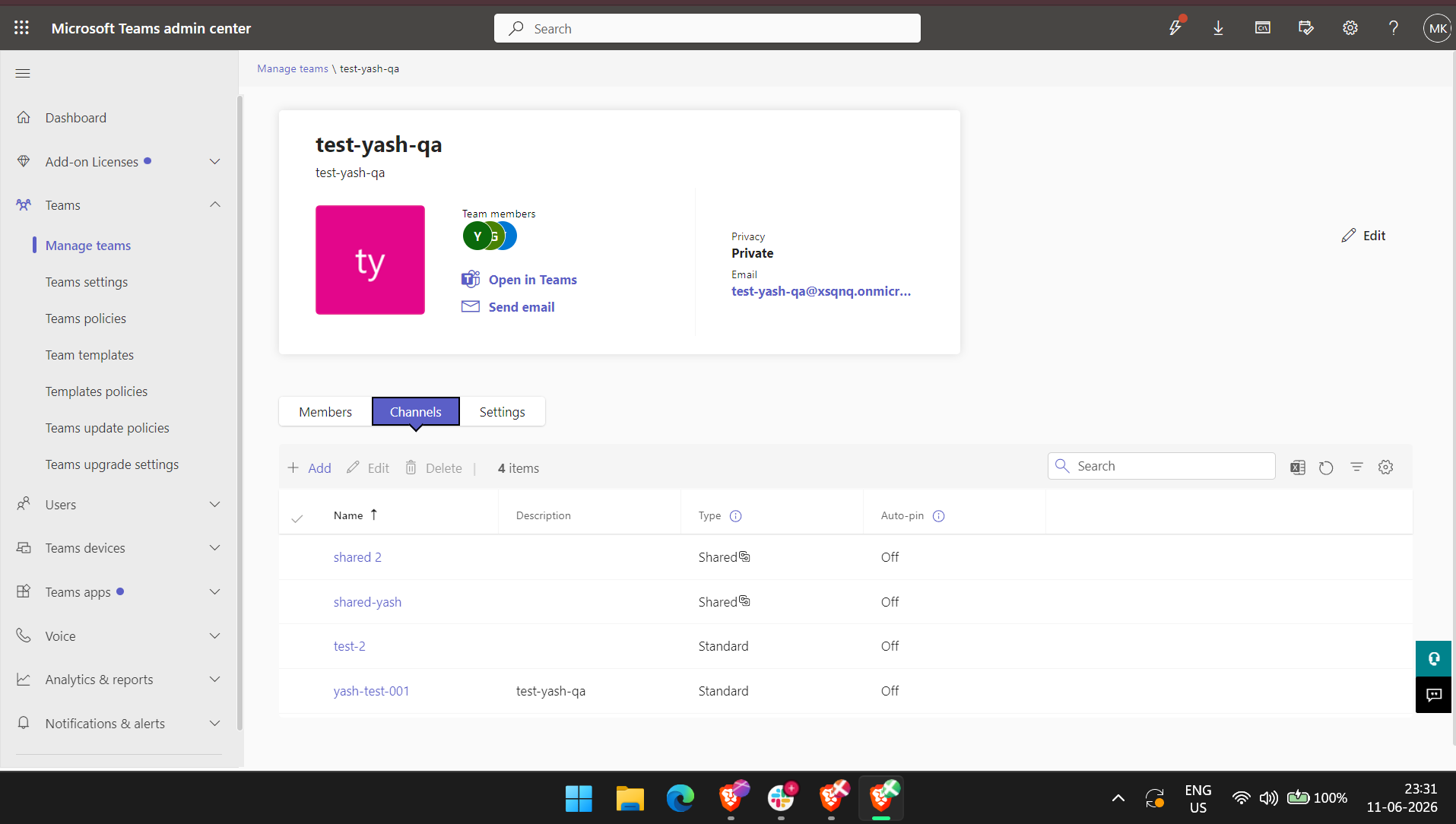Open the shared-yash channel
Screen dimensions: 1456x824
[367, 602]
